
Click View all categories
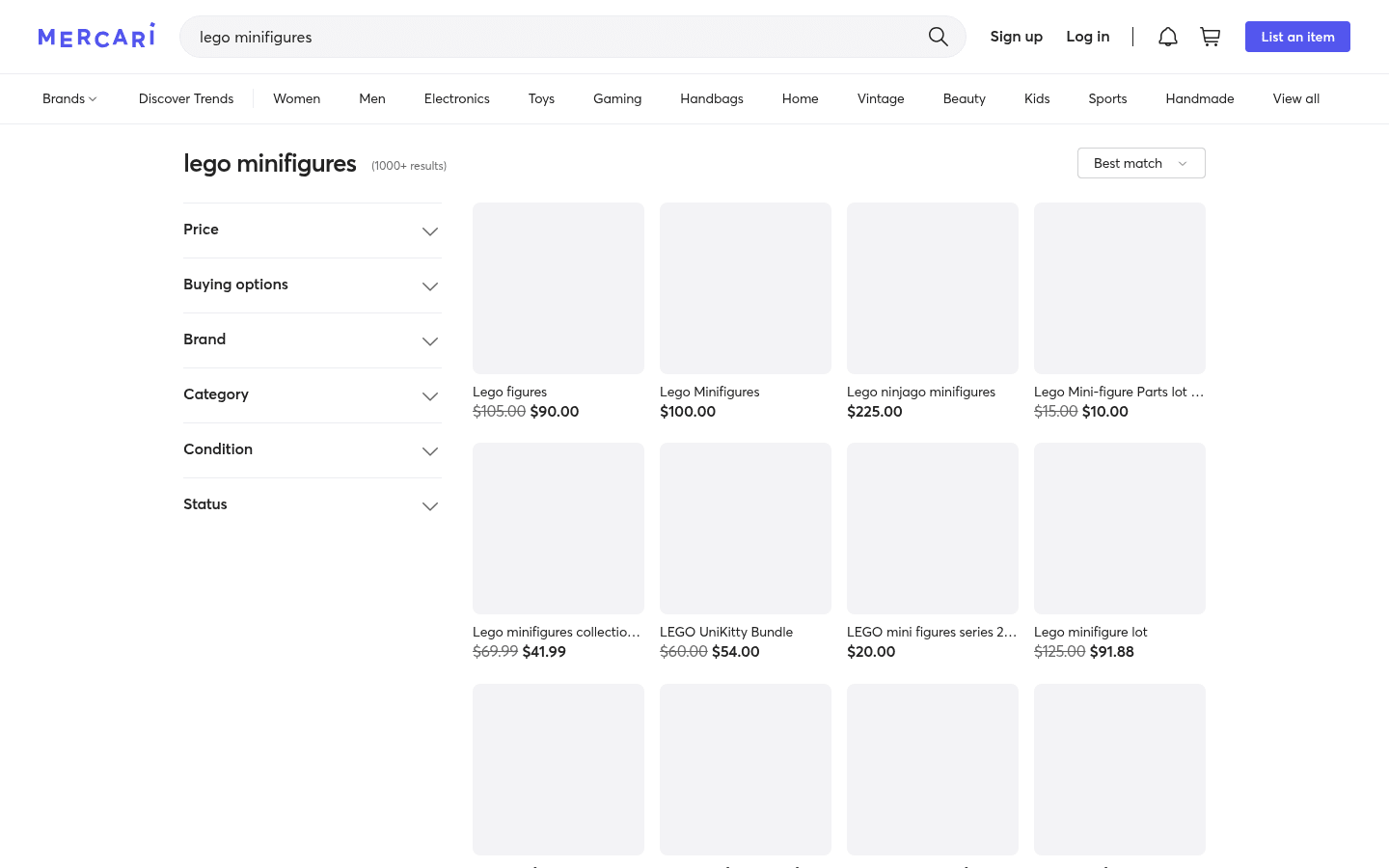1296,98
